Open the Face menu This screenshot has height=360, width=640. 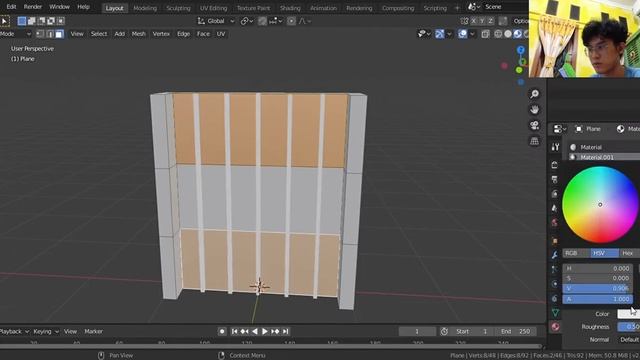click(203, 34)
